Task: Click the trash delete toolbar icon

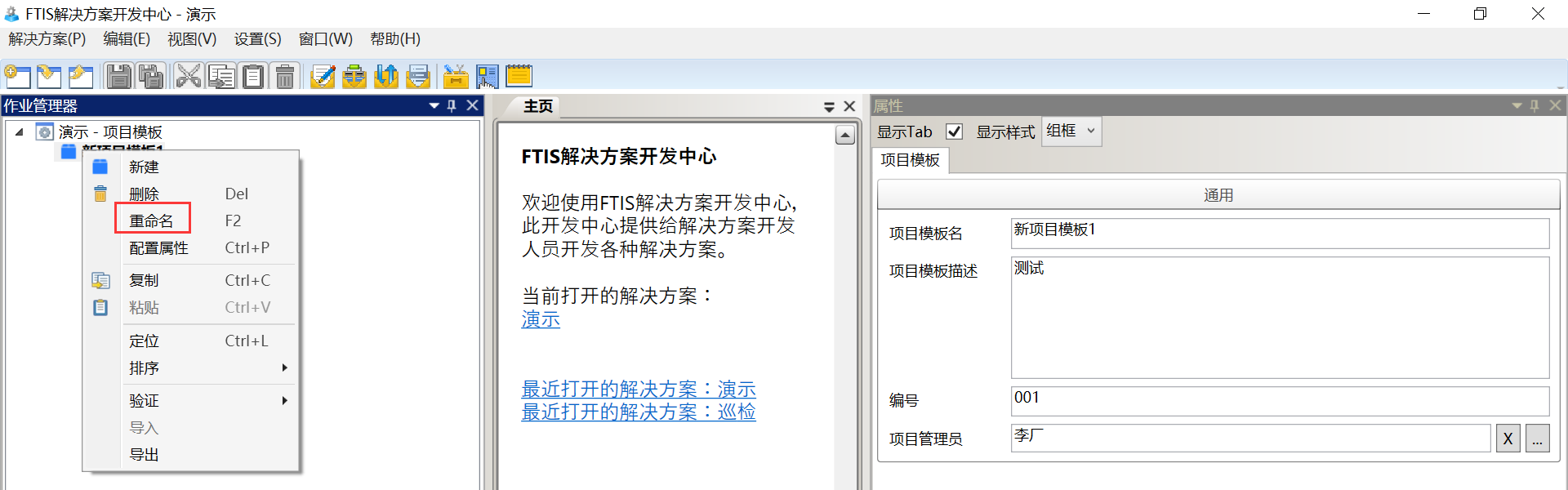Action: [x=285, y=77]
